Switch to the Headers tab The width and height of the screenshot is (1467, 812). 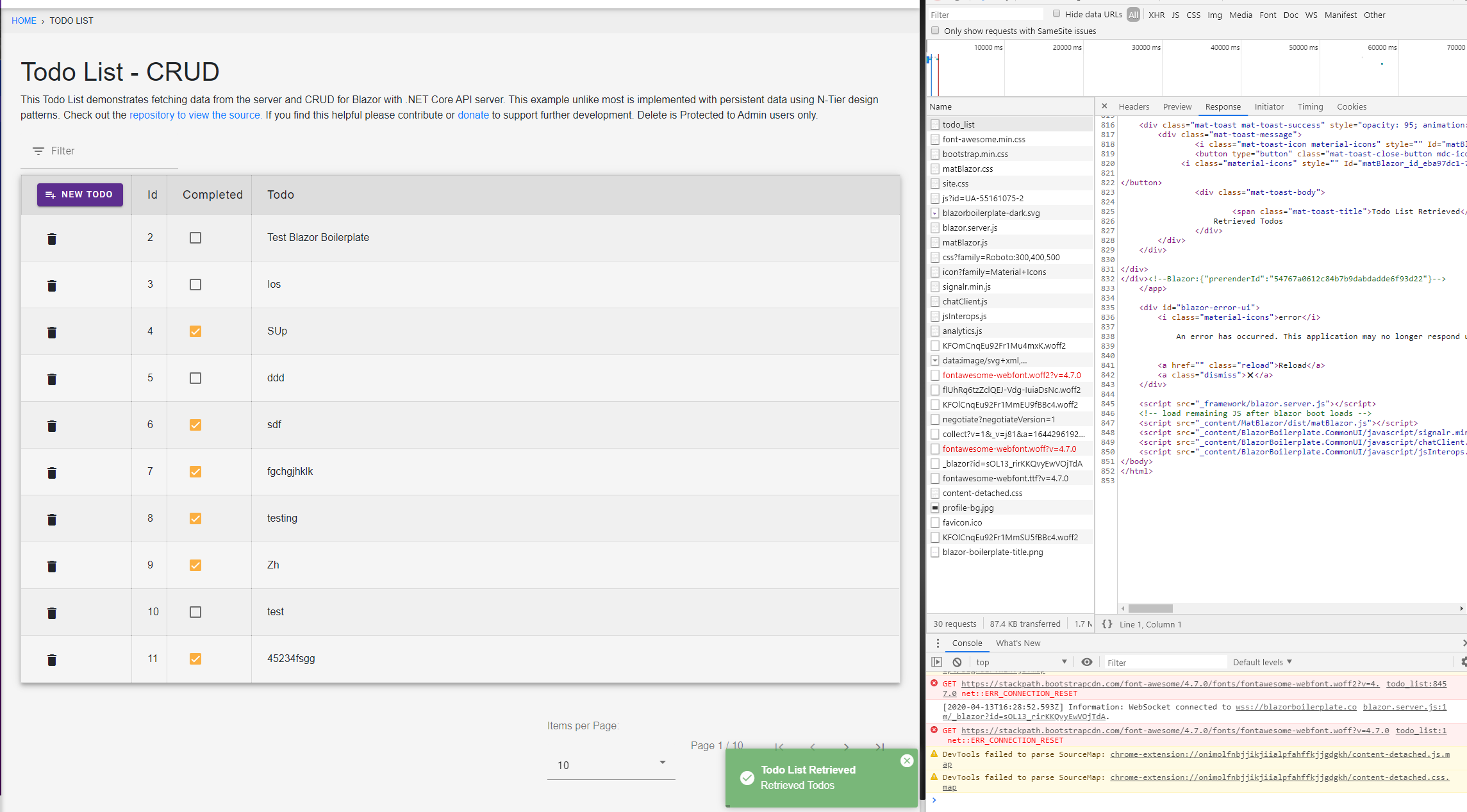click(x=1134, y=106)
